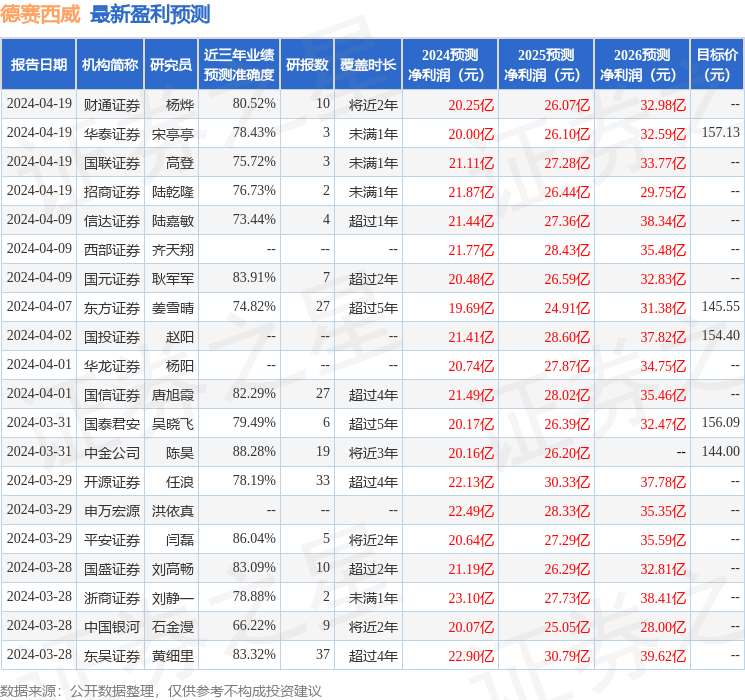
Task: Click the 浙商证券 institution cell
Action: [112, 598]
